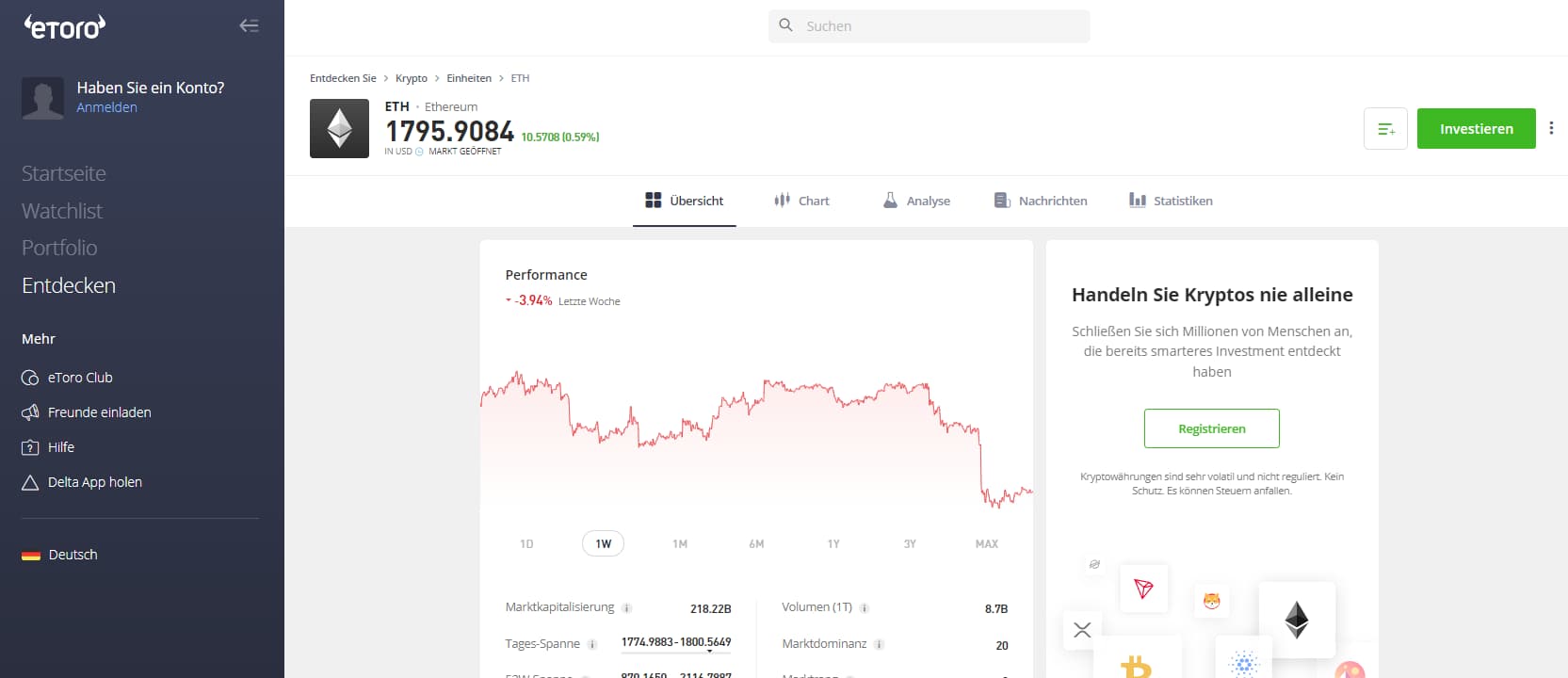Select the 1D chart range
The height and width of the screenshot is (678, 1568).
526,544
